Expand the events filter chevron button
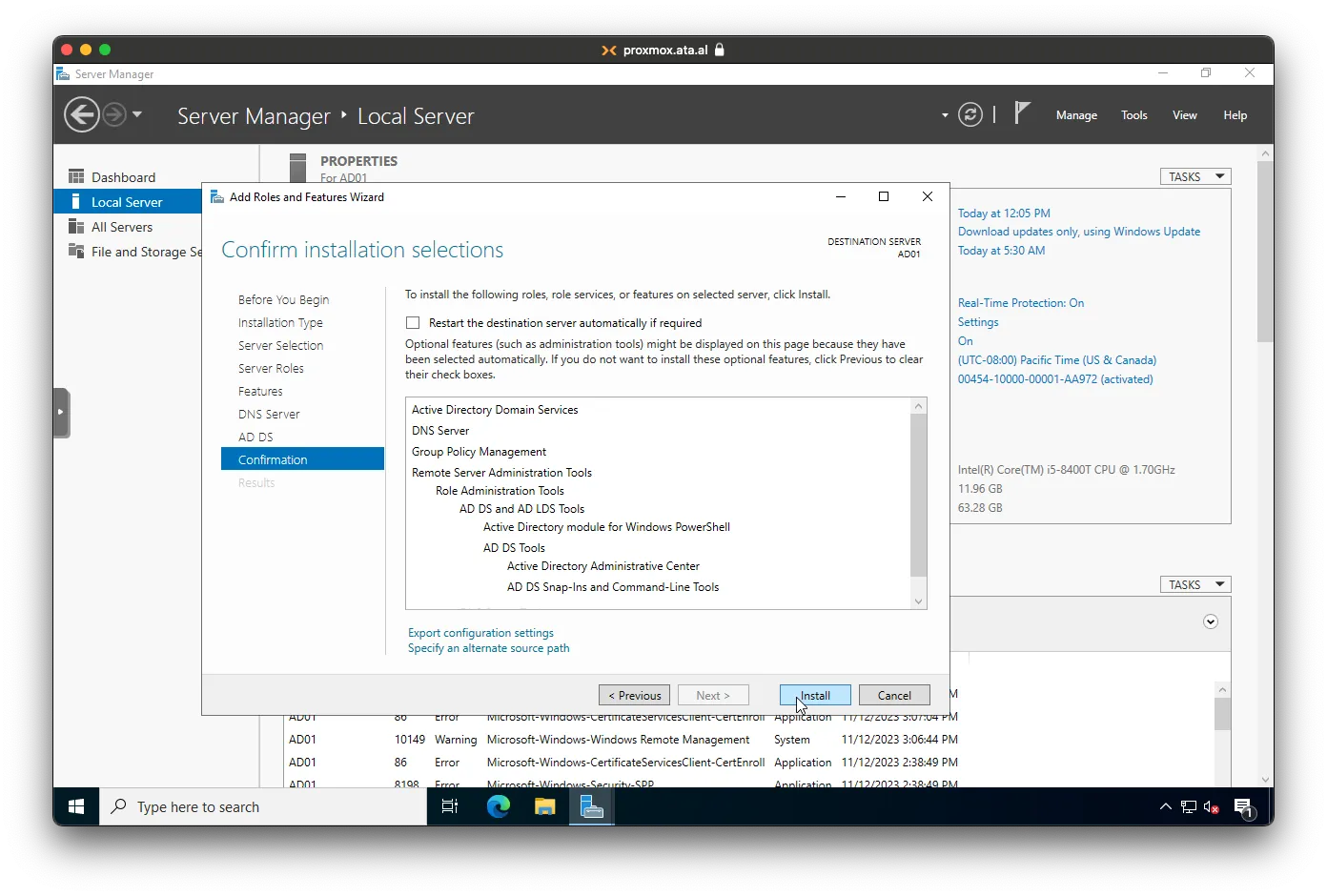Image resolution: width=1327 pixels, height=896 pixels. click(1211, 621)
